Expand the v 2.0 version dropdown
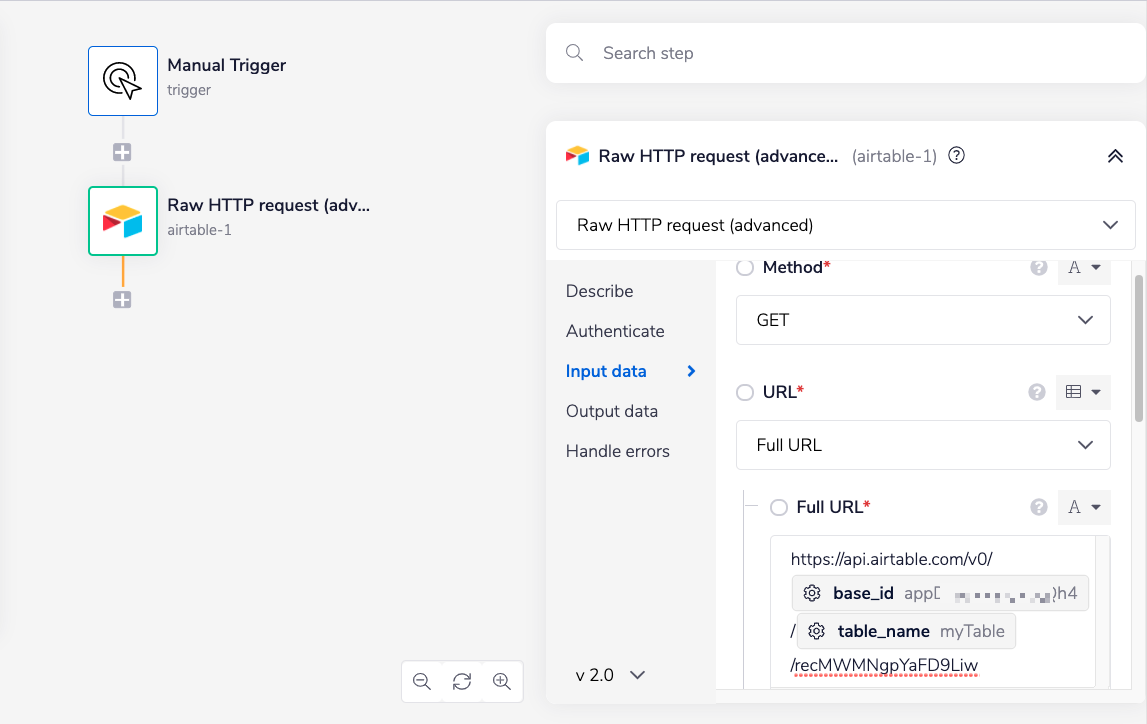1147x724 pixels. coord(609,675)
